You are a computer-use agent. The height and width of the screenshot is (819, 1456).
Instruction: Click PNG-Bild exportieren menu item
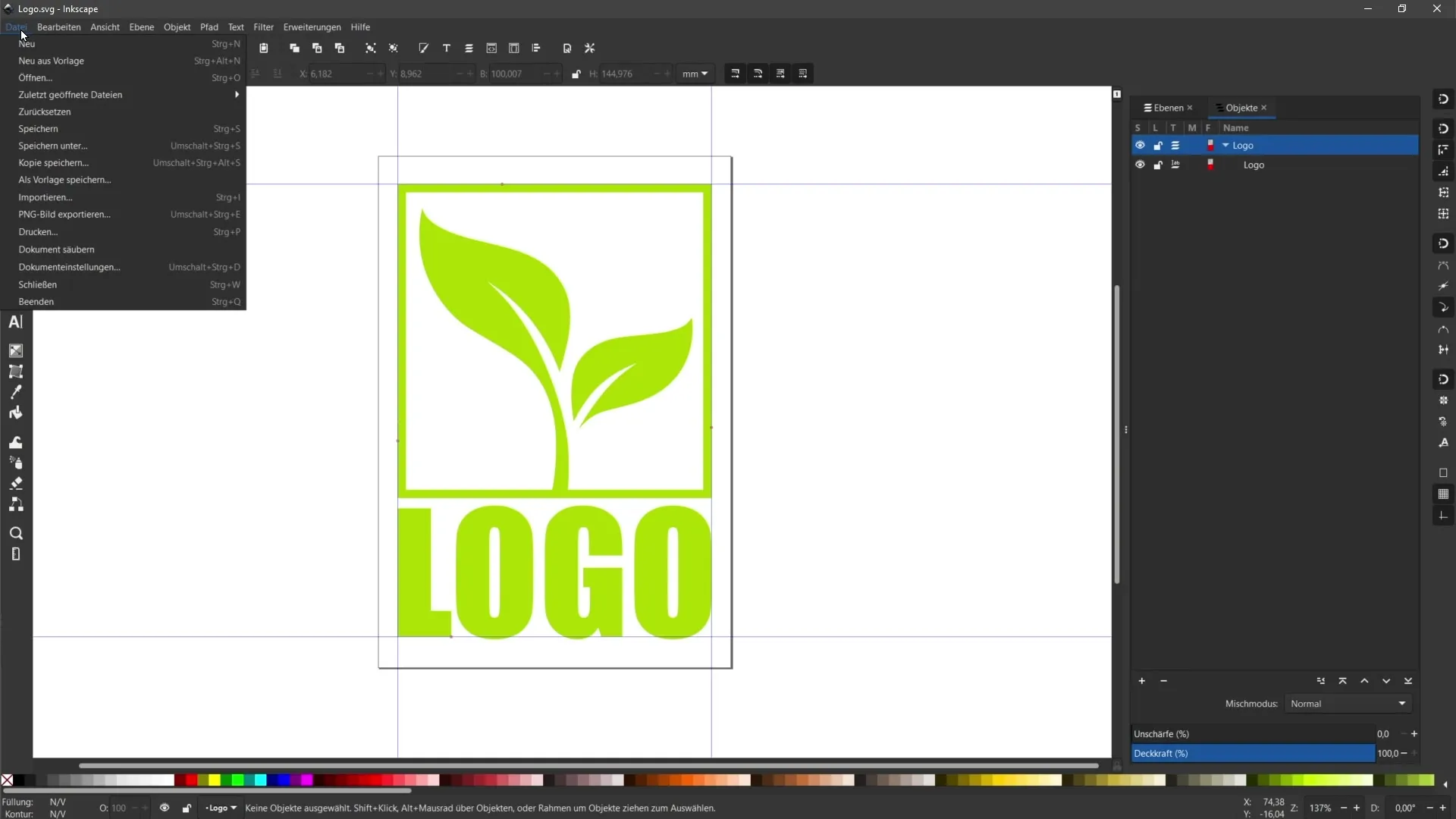coord(64,214)
